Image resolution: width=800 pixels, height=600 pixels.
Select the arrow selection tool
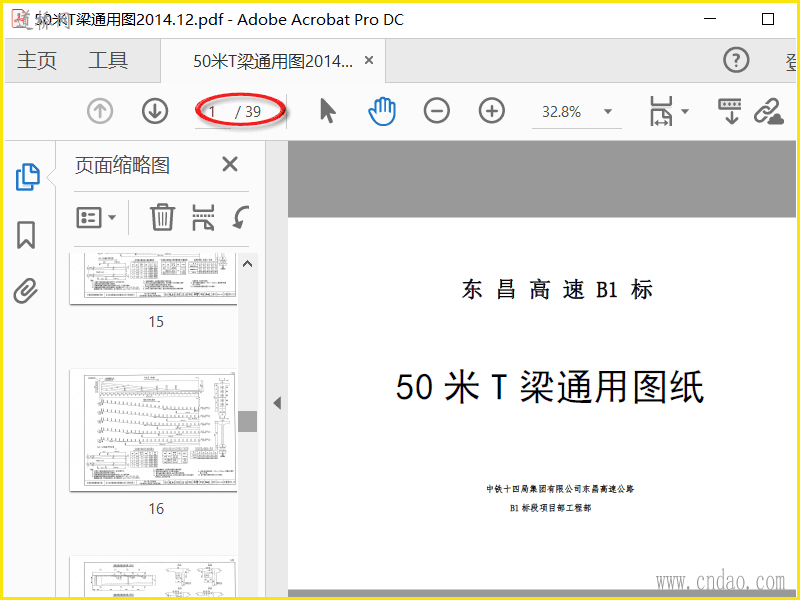[x=328, y=111]
